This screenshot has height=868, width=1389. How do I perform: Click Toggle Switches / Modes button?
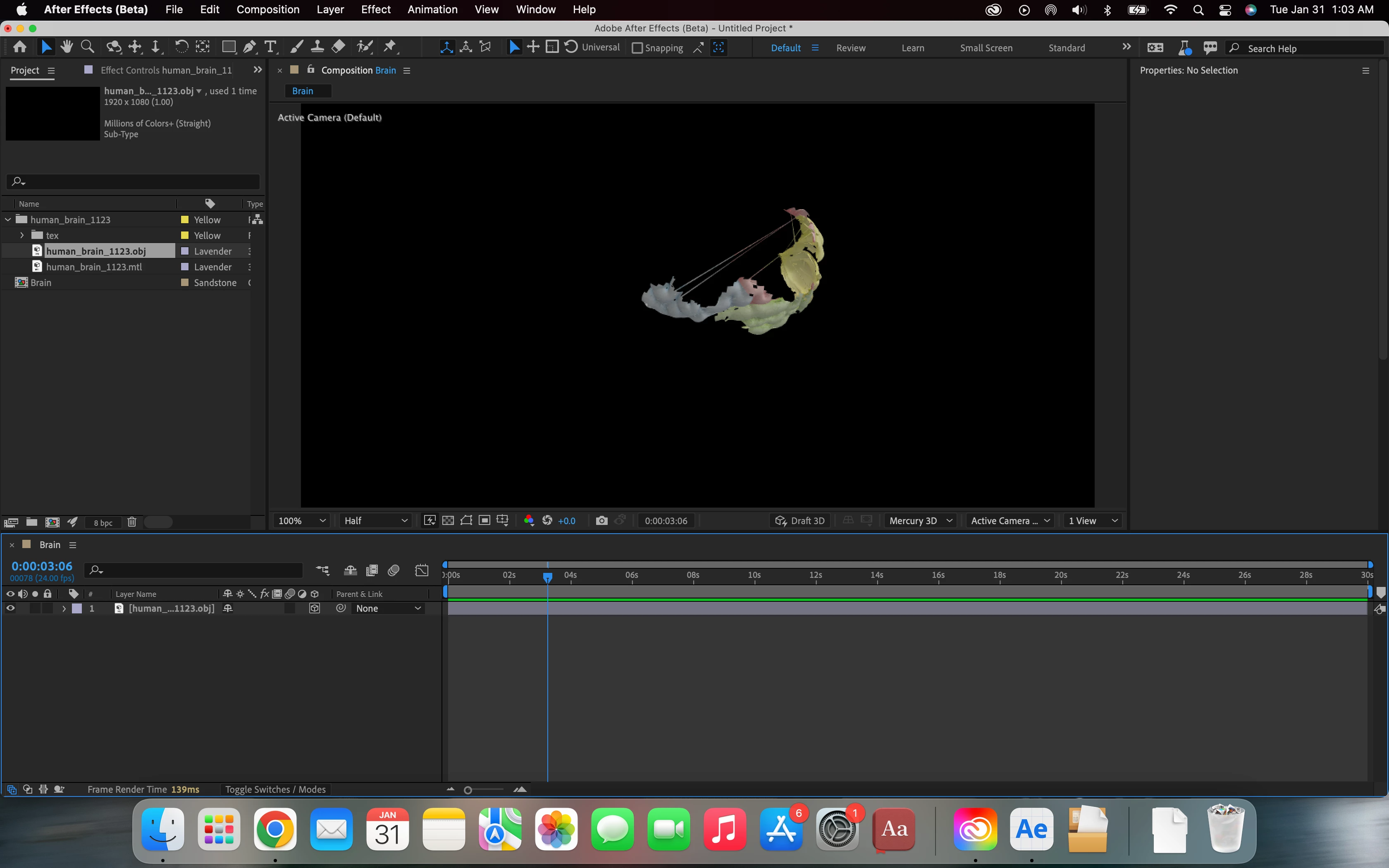pos(275,789)
